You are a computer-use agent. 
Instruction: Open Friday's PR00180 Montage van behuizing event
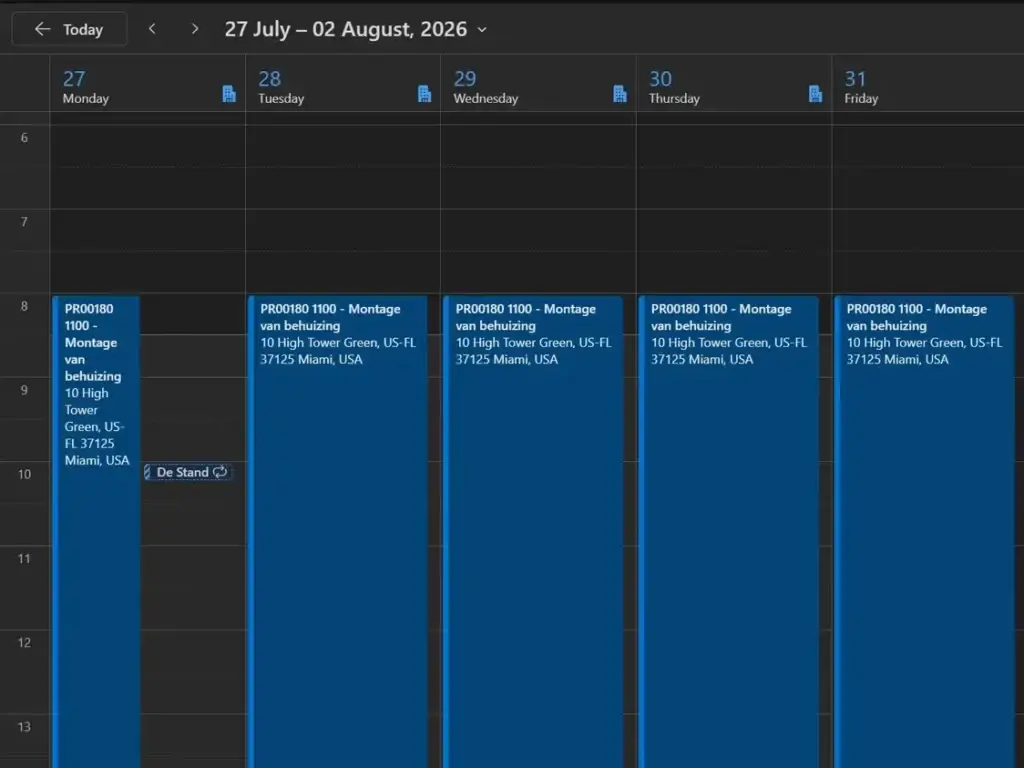[x=924, y=532]
